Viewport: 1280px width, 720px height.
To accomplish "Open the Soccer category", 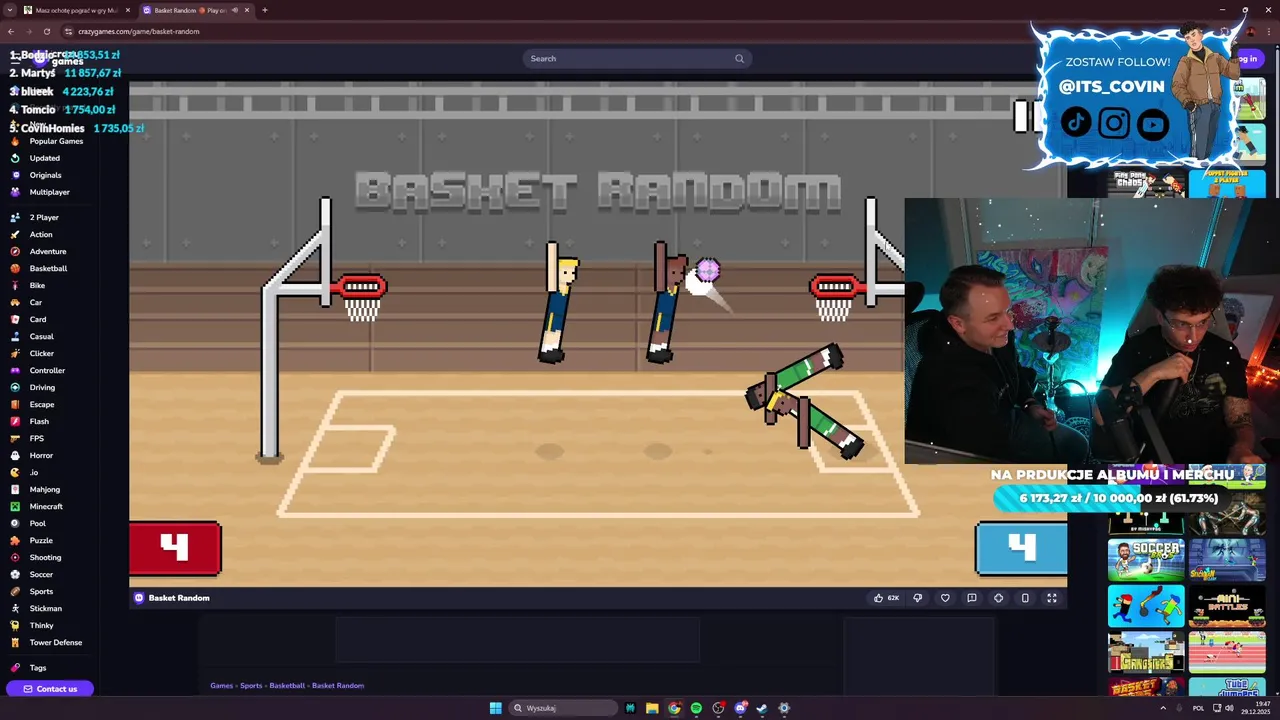I will click(x=41, y=574).
